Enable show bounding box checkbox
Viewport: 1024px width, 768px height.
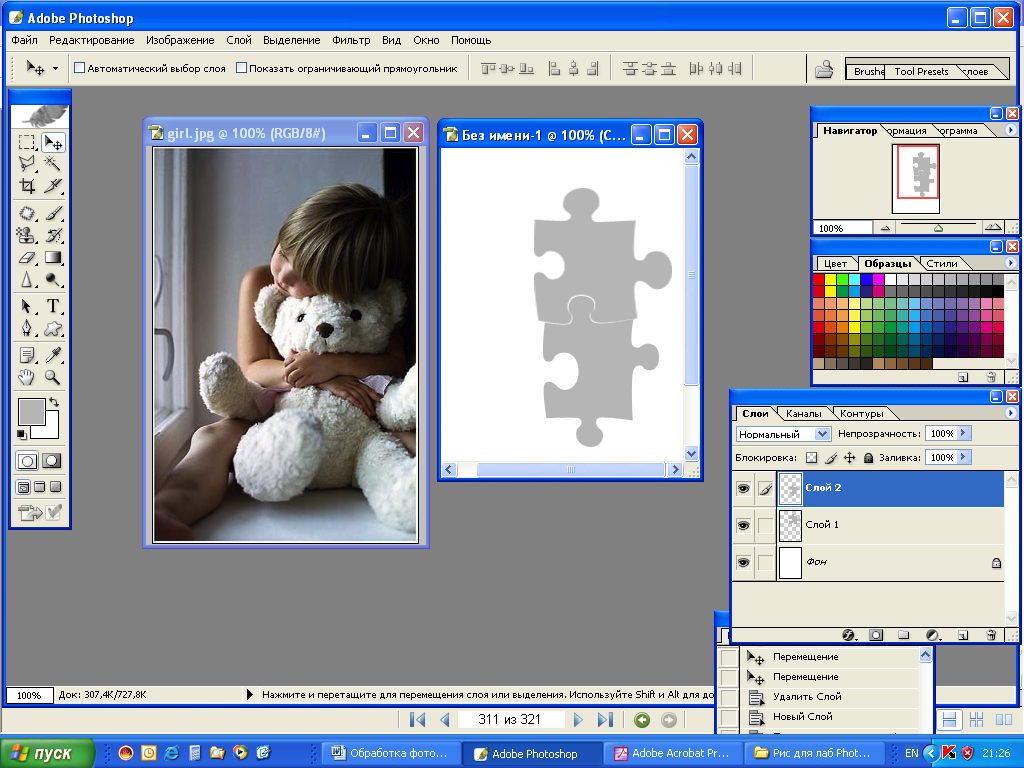[241, 68]
